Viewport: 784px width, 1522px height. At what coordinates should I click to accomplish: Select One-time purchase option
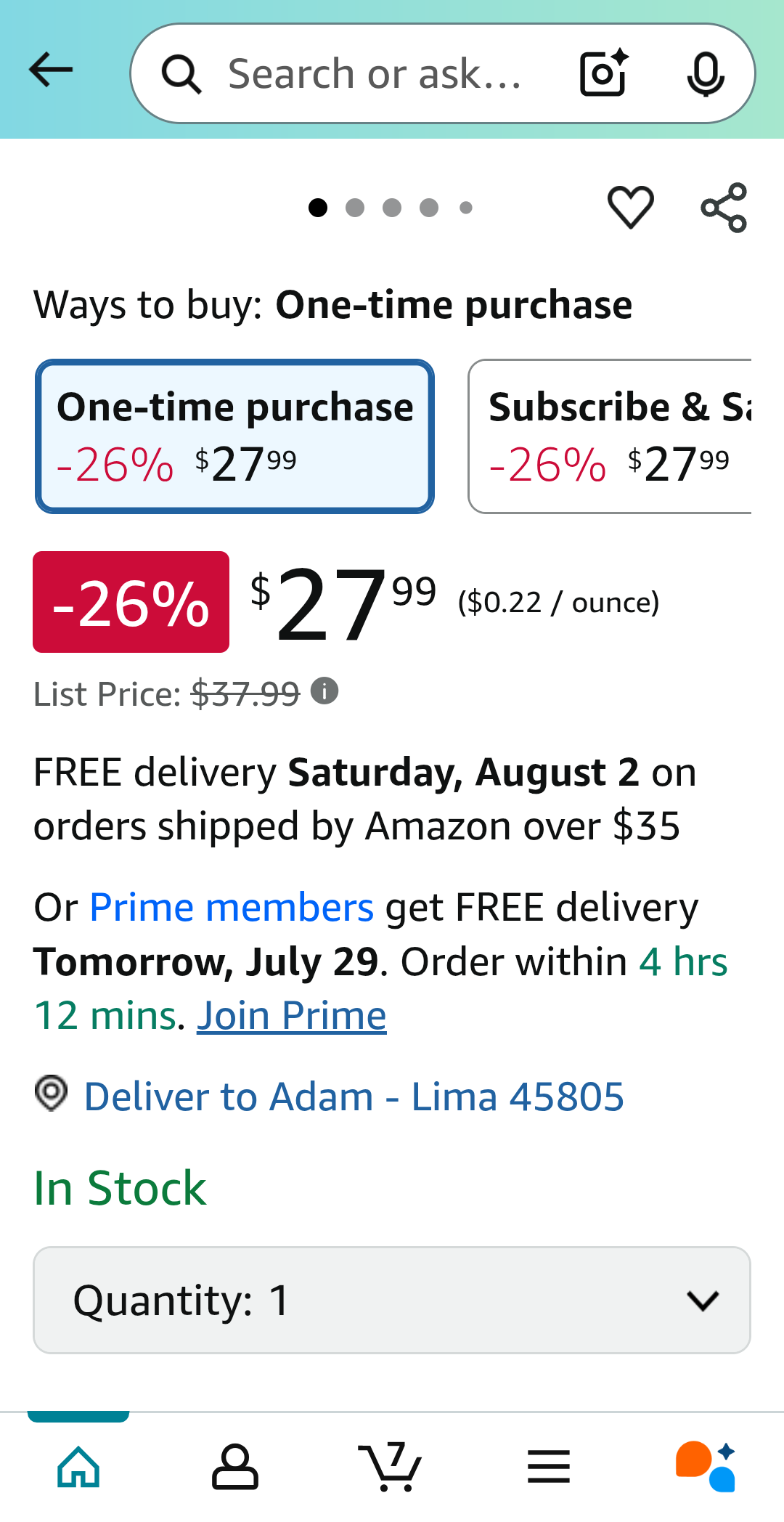click(234, 436)
